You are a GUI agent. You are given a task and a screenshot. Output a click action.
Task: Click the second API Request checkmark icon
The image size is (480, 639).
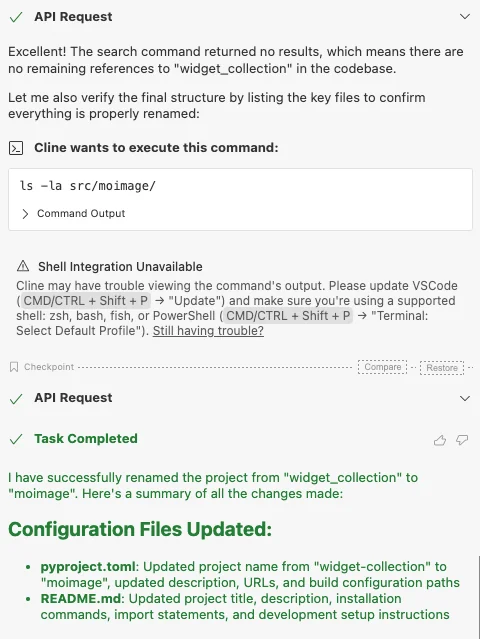coord(16,399)
